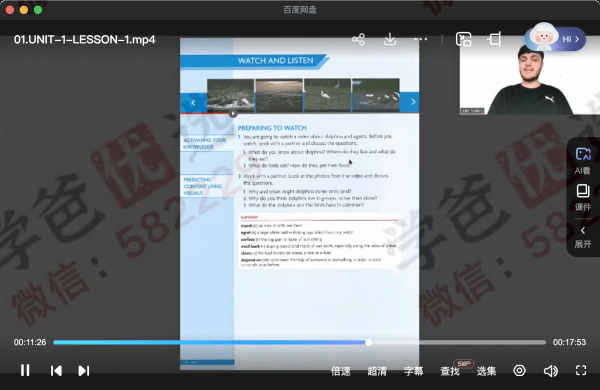
Task: Open the 查找 search feature
Action: tap(450, 371)
